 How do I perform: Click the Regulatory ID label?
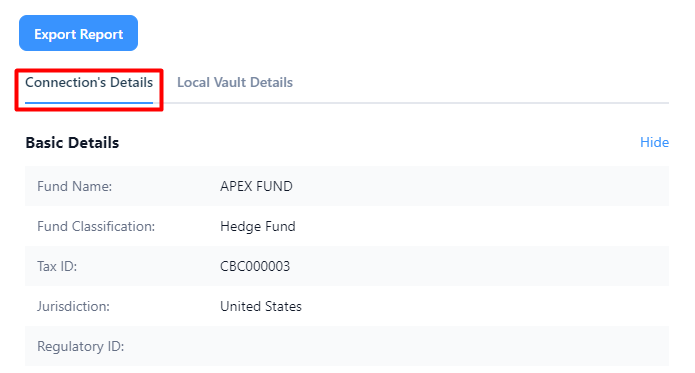81,346
